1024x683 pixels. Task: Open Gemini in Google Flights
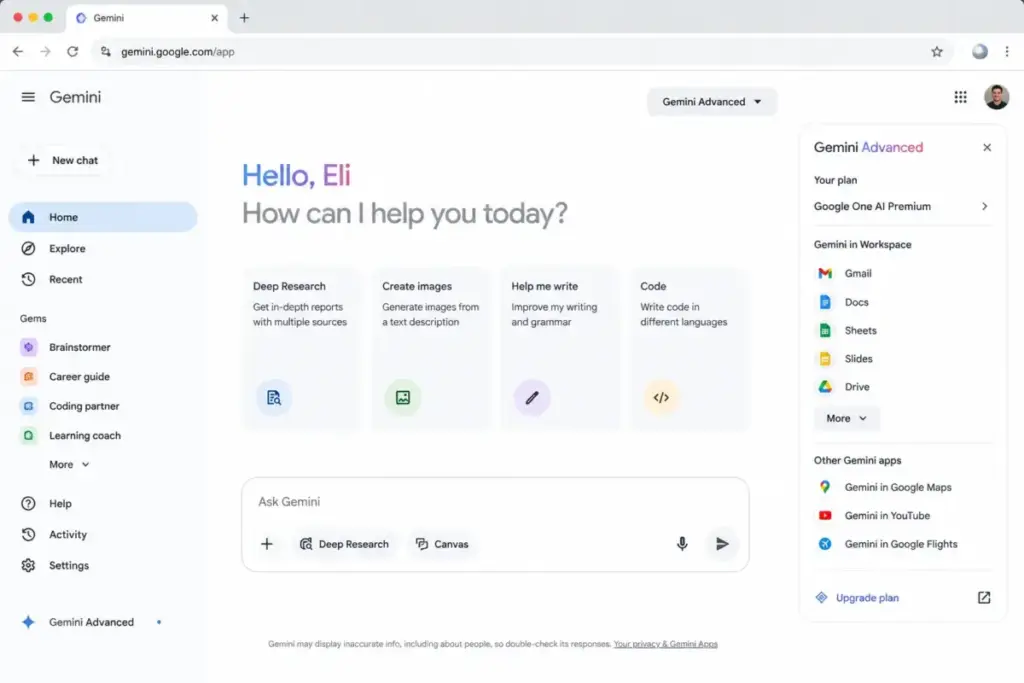(888, 544)
